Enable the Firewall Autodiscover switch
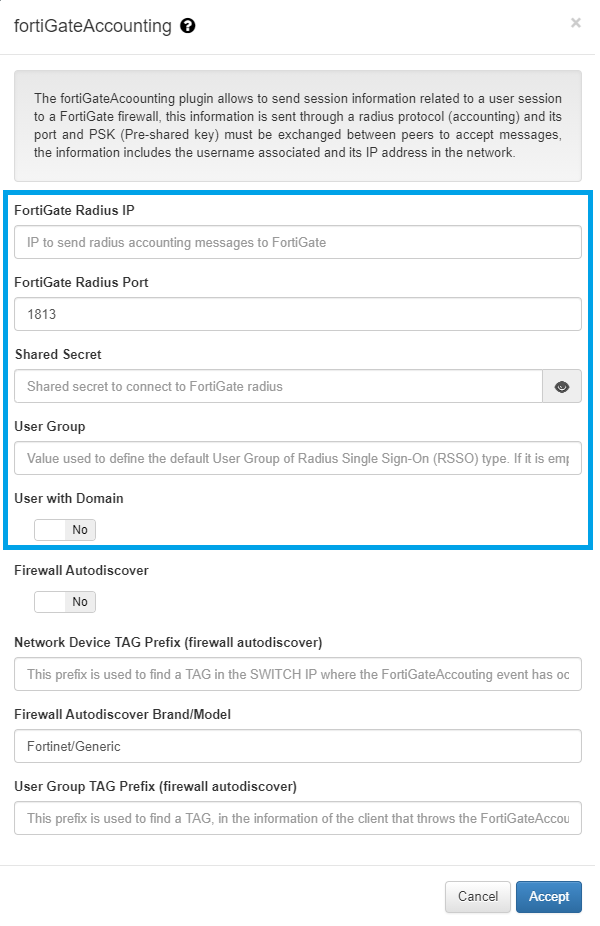 click(x=65, y=602)
